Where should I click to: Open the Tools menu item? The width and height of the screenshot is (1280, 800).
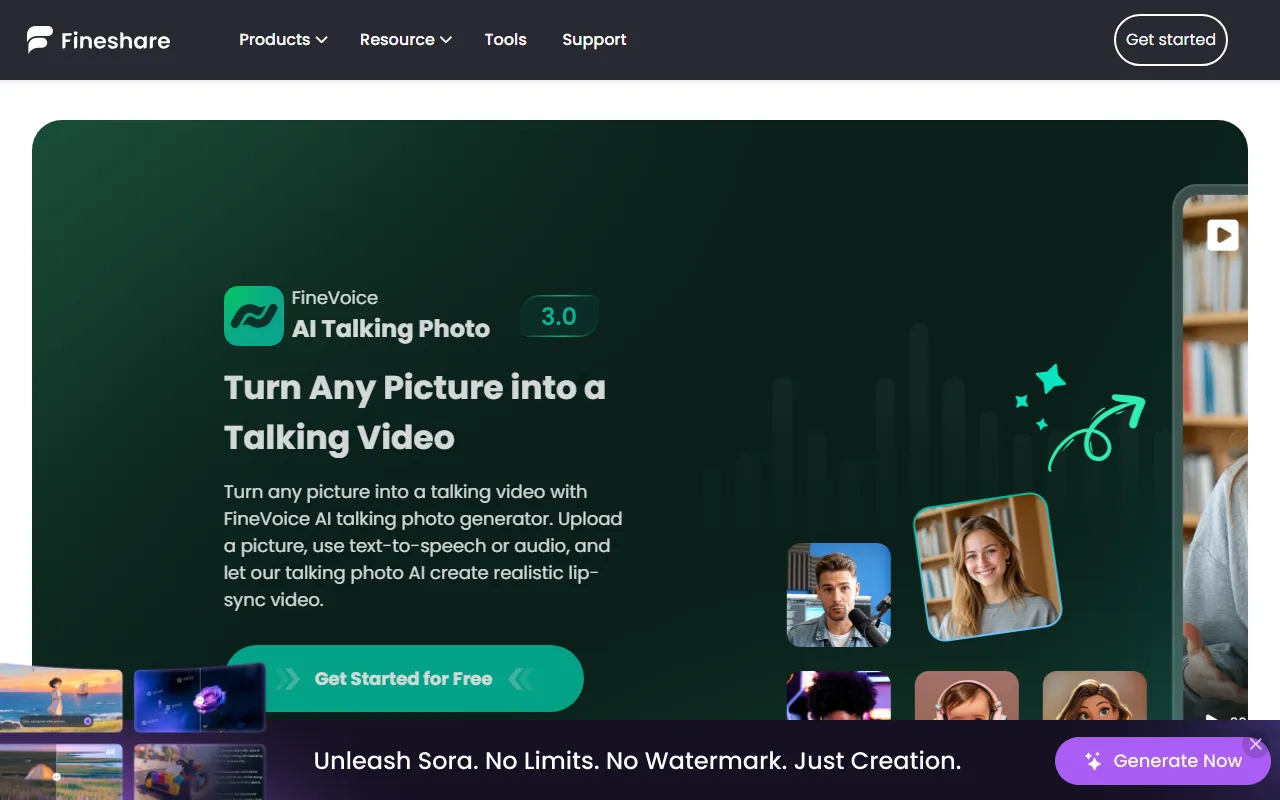(505, 40)
